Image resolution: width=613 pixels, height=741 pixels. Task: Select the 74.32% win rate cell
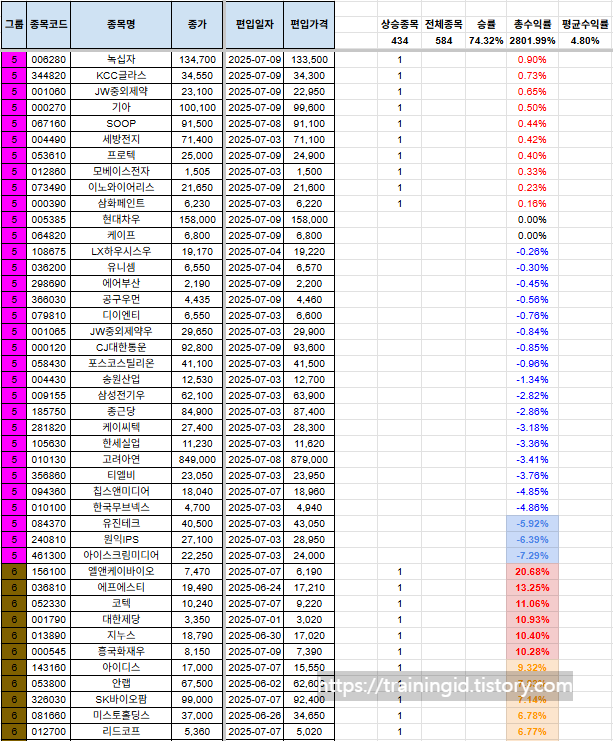[486, 41]
